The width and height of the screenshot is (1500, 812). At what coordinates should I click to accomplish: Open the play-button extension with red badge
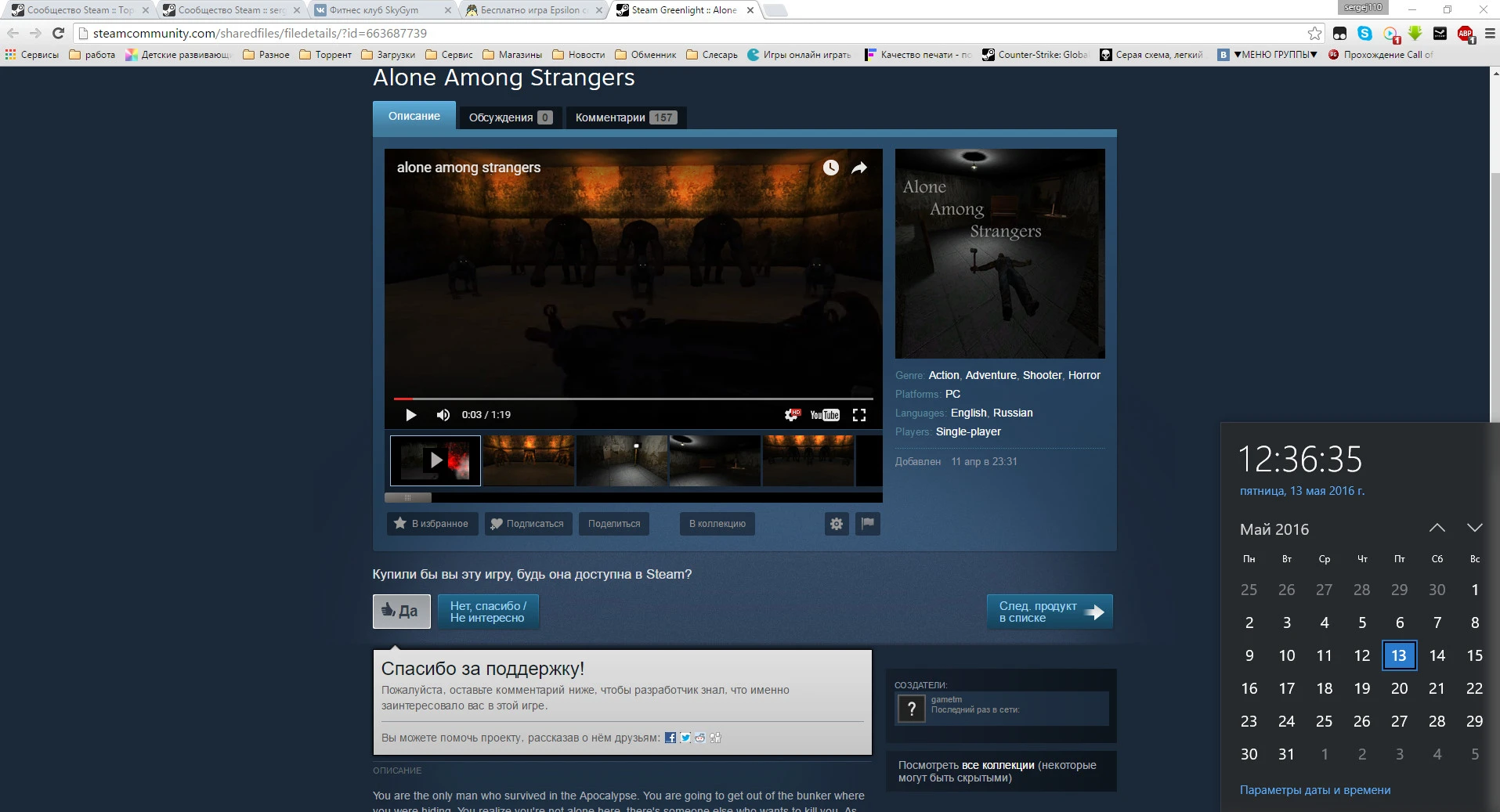(1391, 34)
